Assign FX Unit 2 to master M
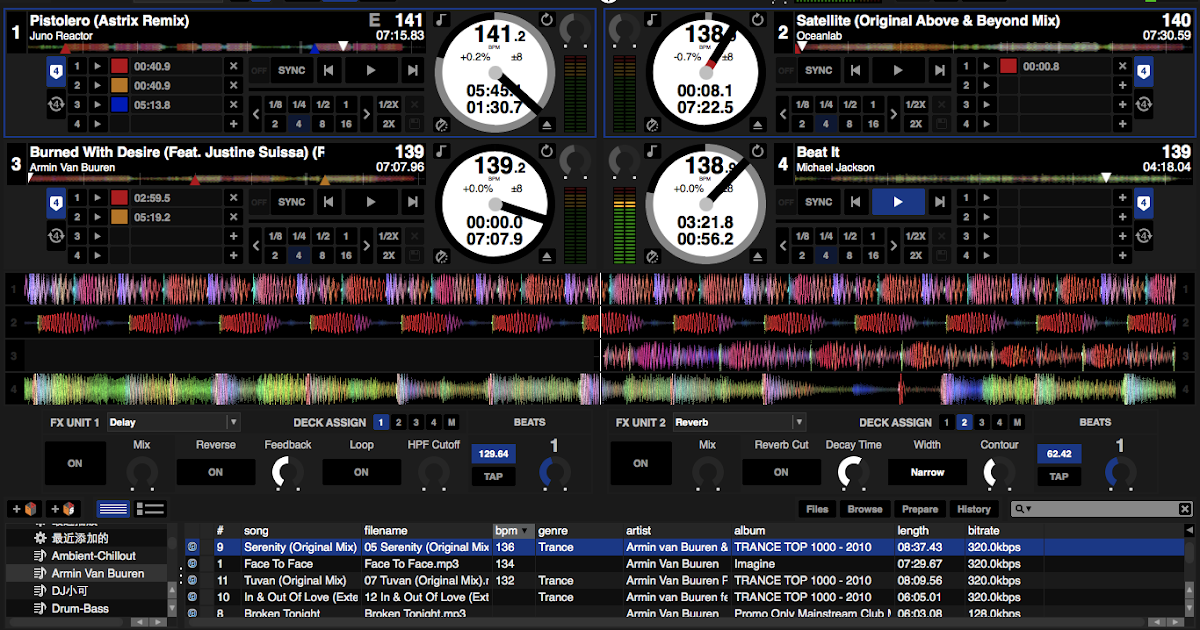 pos(1017,422)
